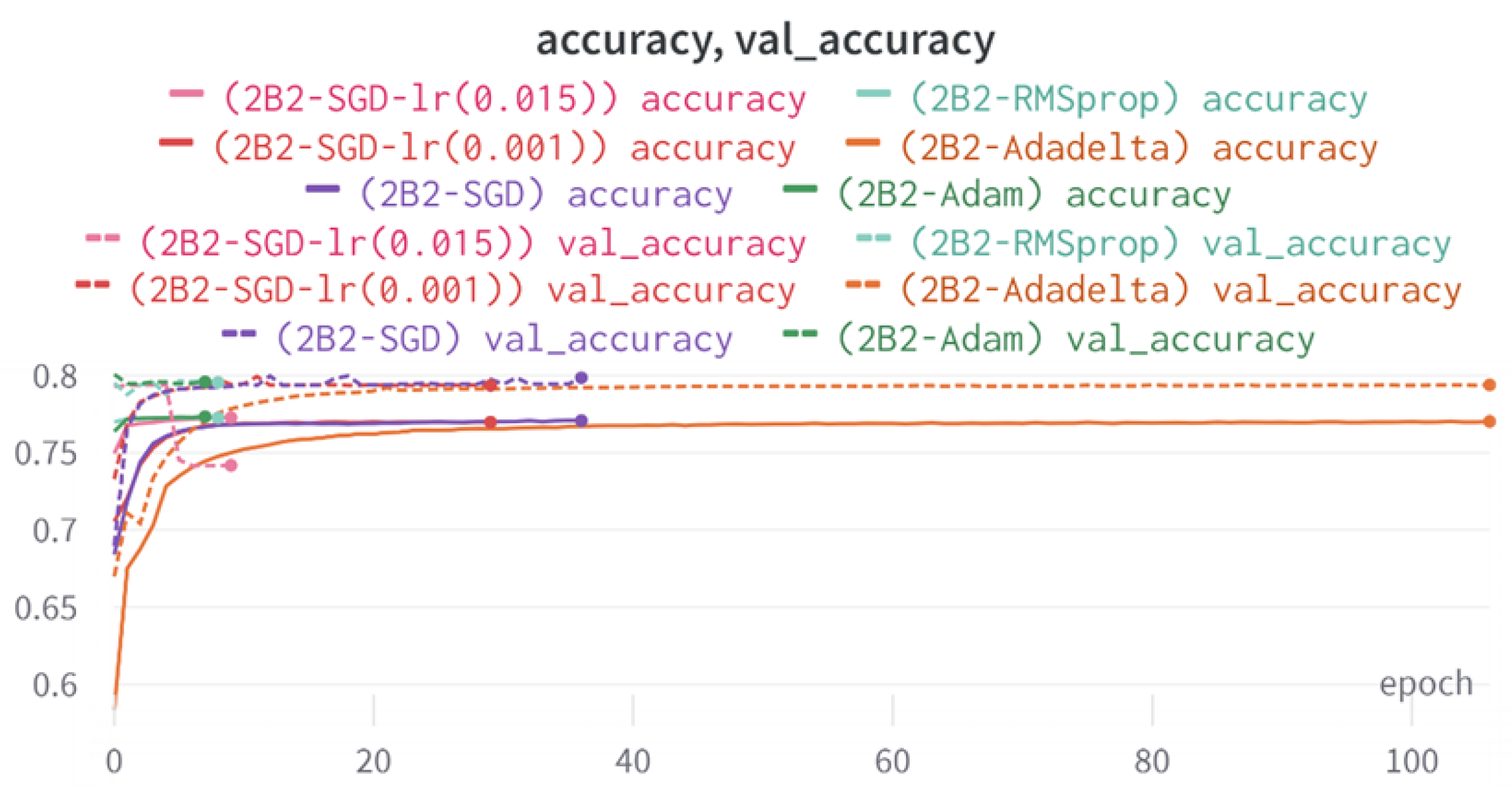Click the solid red SGD-lr(0.001) accuracy swatch

[176, 143]
